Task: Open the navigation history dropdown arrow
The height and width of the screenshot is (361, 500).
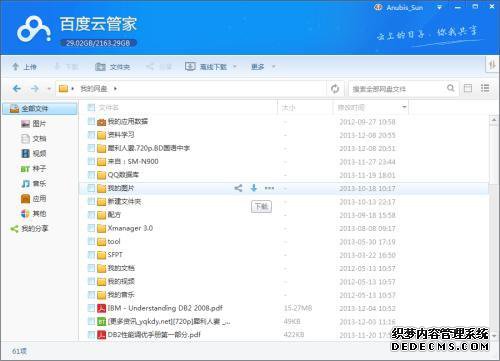Action: (x=49, y=89)
